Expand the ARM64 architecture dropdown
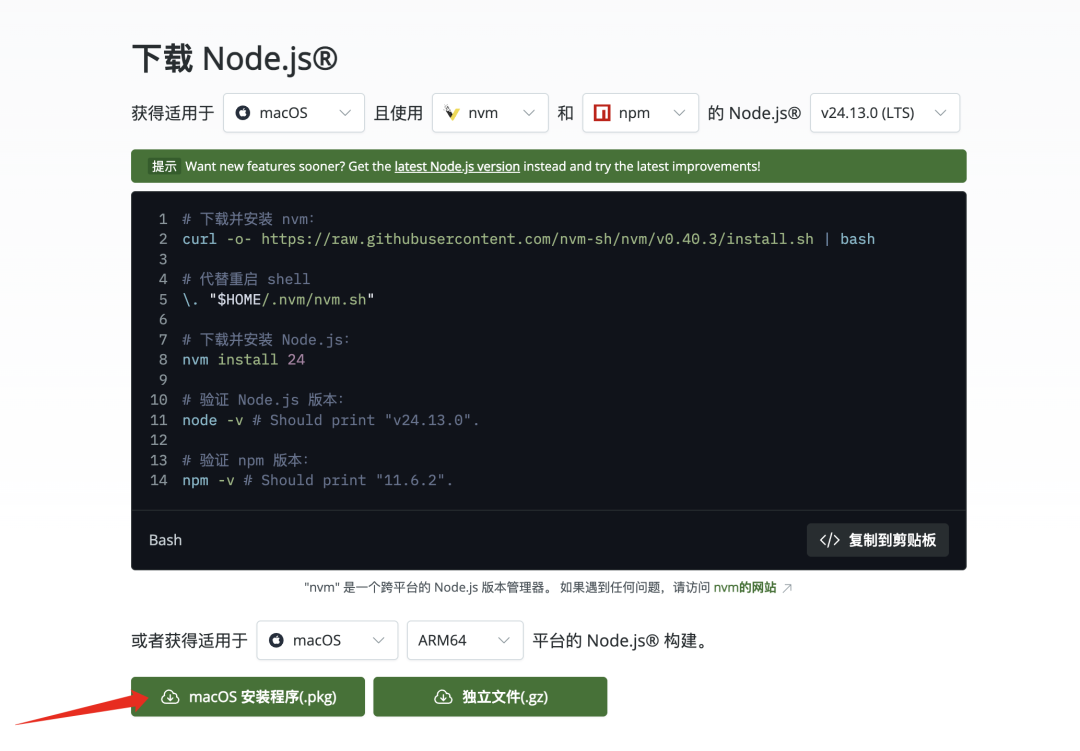The image size is (1080, 751). tap(464, 640)
